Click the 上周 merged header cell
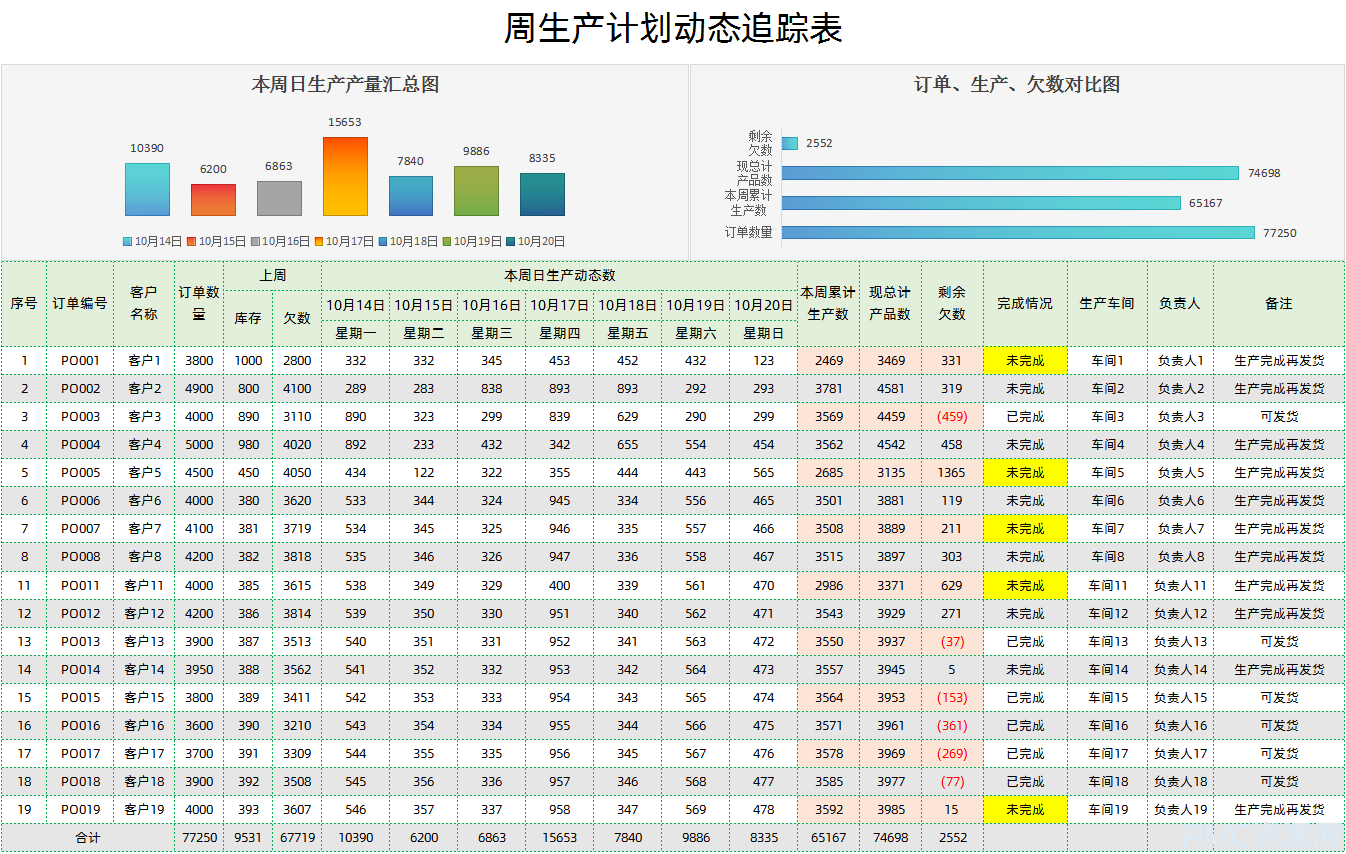Image resolution: width=1346 pixels, height=854 pixels. pyautogui.click(x=273, y=275)
